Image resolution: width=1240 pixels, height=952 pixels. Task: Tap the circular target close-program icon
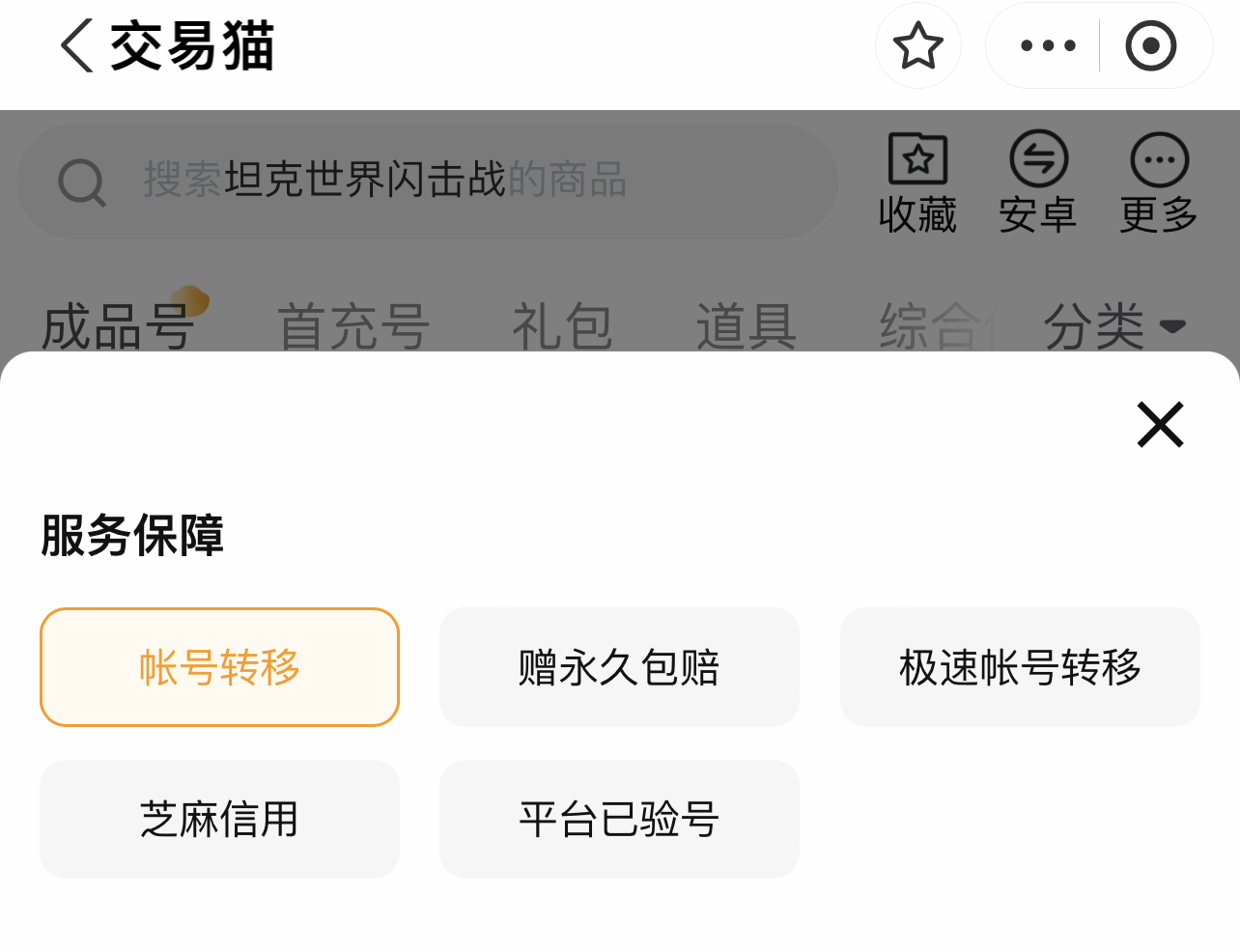(1150, 45)
